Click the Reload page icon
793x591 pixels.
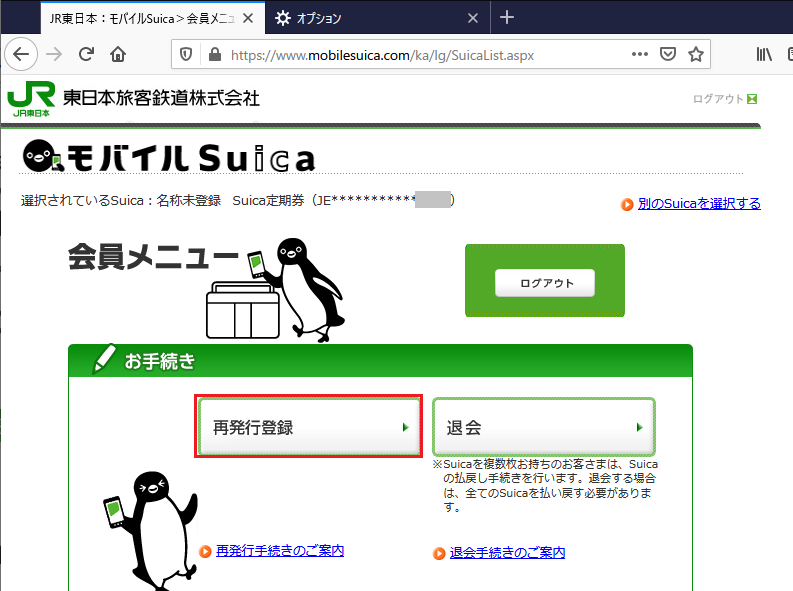click(x=87, y=54)
